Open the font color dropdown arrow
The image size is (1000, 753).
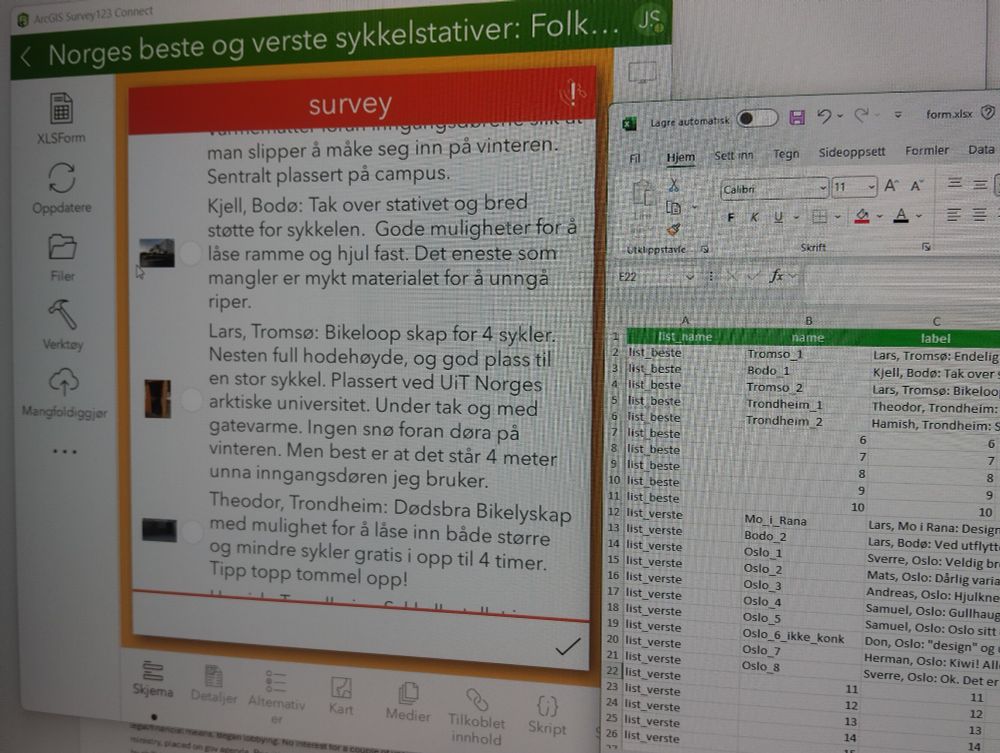click(919, 216)
